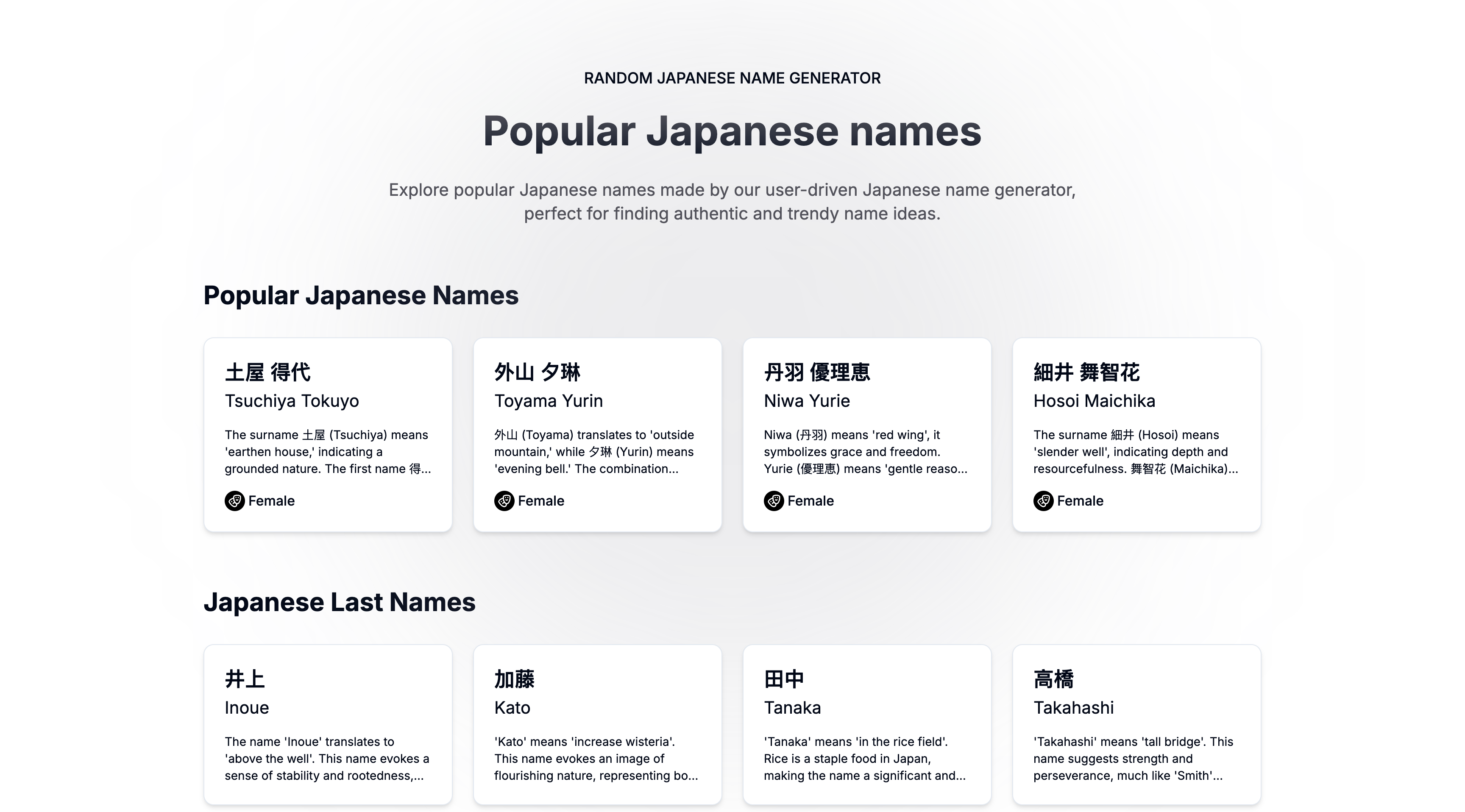The image size is (1465, 812).
Task: Click the Japanese Last Names section heading
Action: point(339,602)
